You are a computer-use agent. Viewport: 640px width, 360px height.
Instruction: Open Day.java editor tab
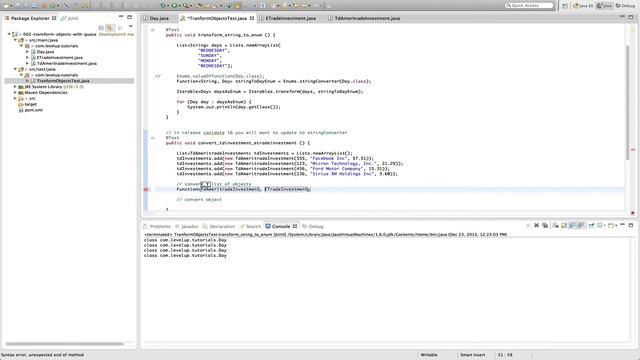[x=156, y=18]
